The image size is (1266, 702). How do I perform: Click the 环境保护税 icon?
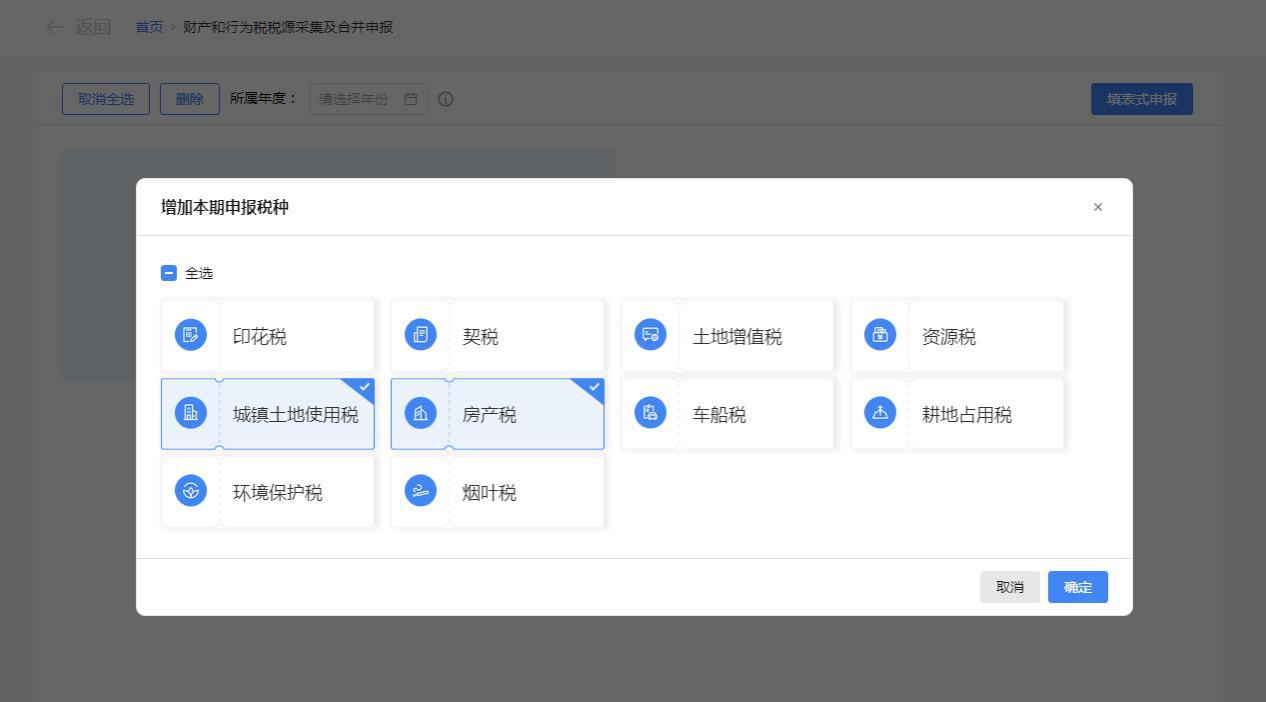click(190, 491)
